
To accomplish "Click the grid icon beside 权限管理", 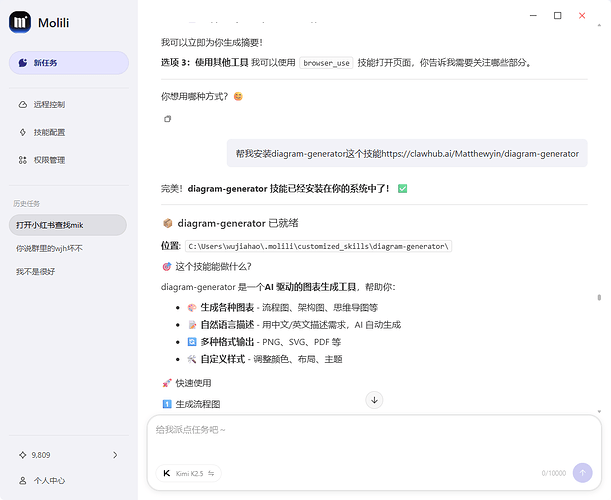I will 23,160.
